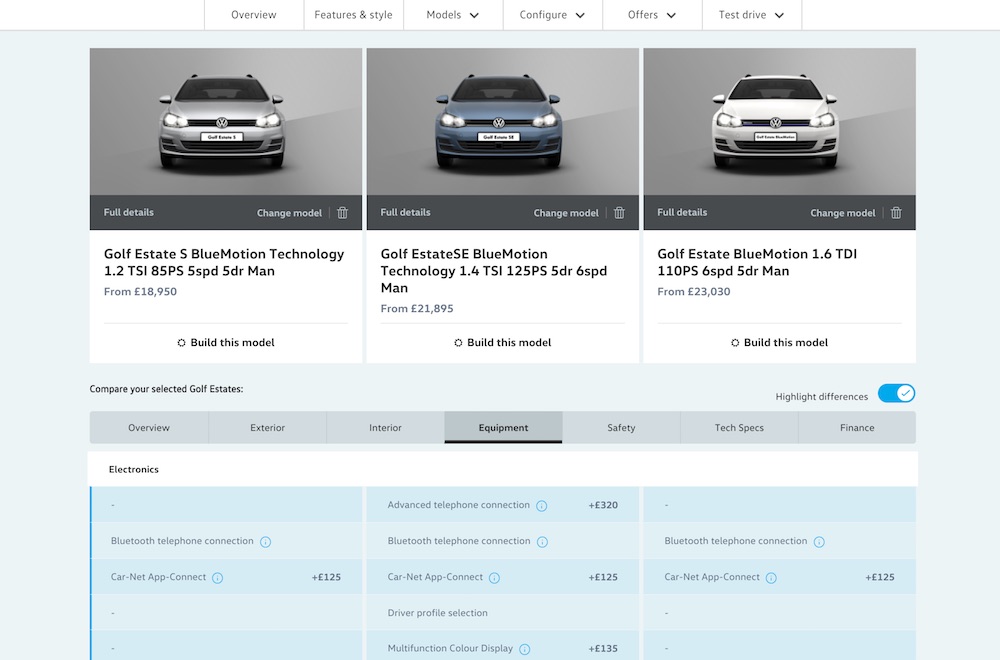The width and height of the screenshot is (1000, 660).
Task: Expand the Models dropdown menu
Action: 453,15
